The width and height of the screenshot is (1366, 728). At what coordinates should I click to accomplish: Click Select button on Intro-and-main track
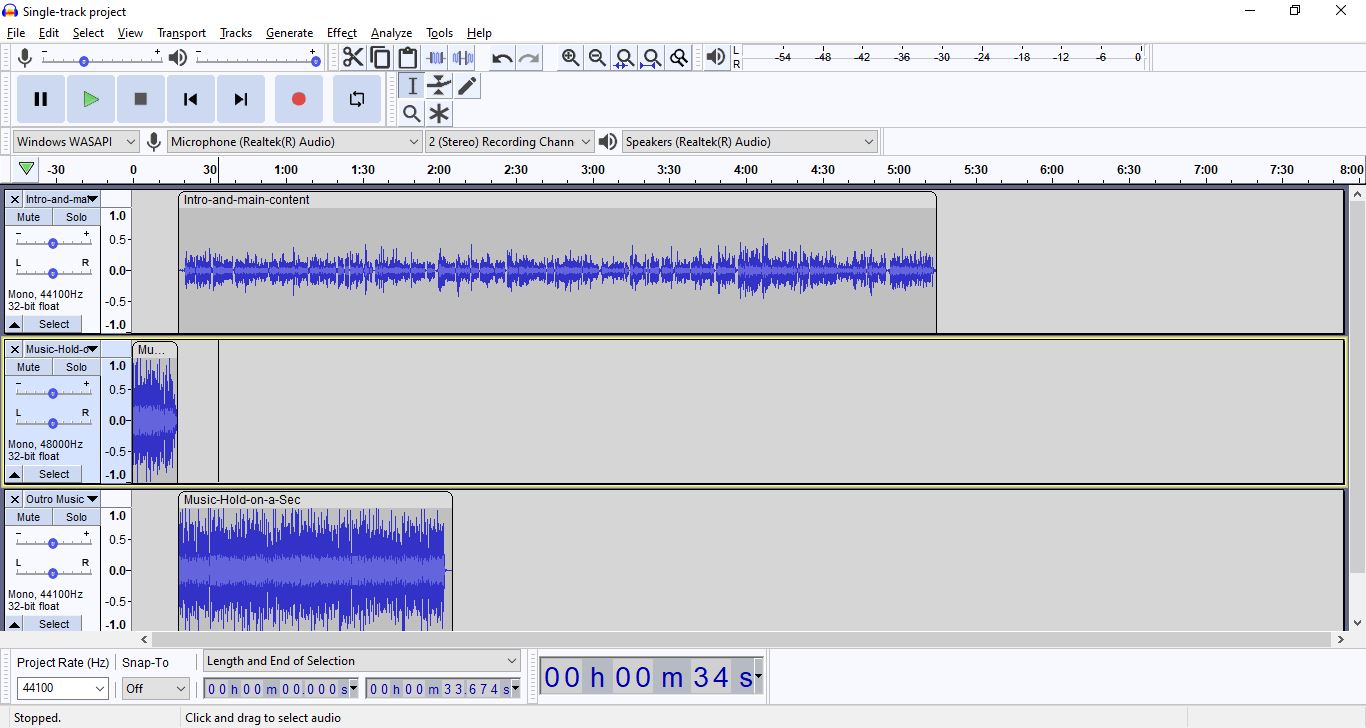coord(55,324)
